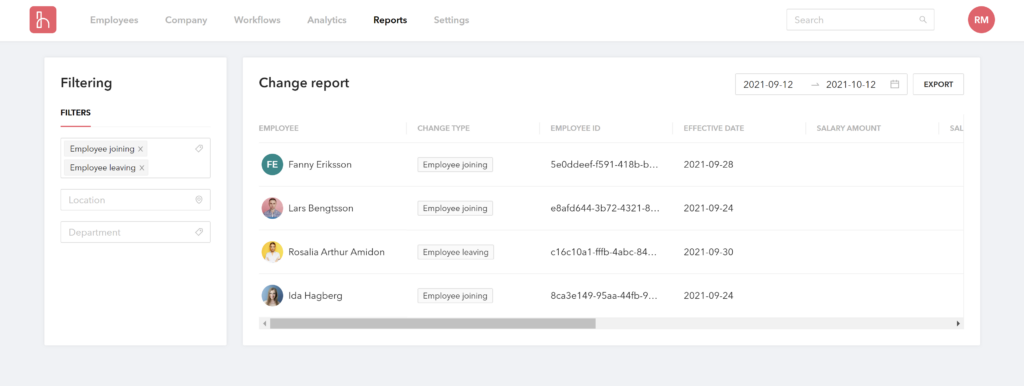Click the location pin icon
Image resolution: width=1024 pixels, height=386 pixels.
[x=199, y=200]
